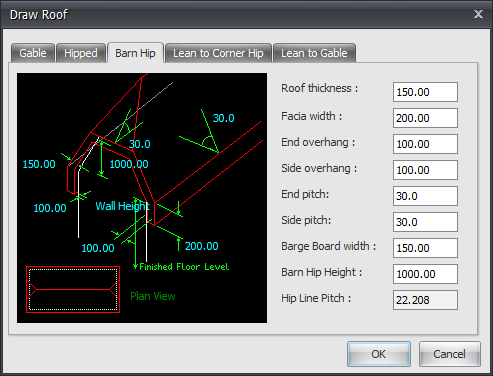493x376 pixels.
Task: Click the 'Hip Line Pitch :' label
Action: (316, 298)
